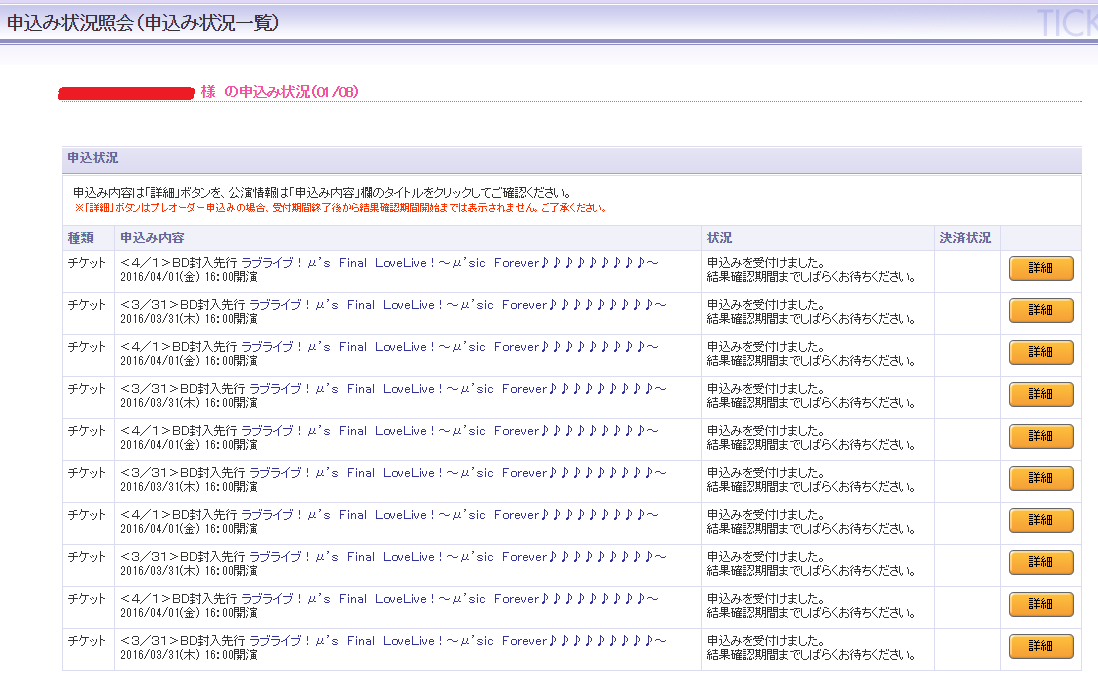Click the red ※「詳細」ボタン notice text
The image size is (1098, 684).
coord(340,208)
